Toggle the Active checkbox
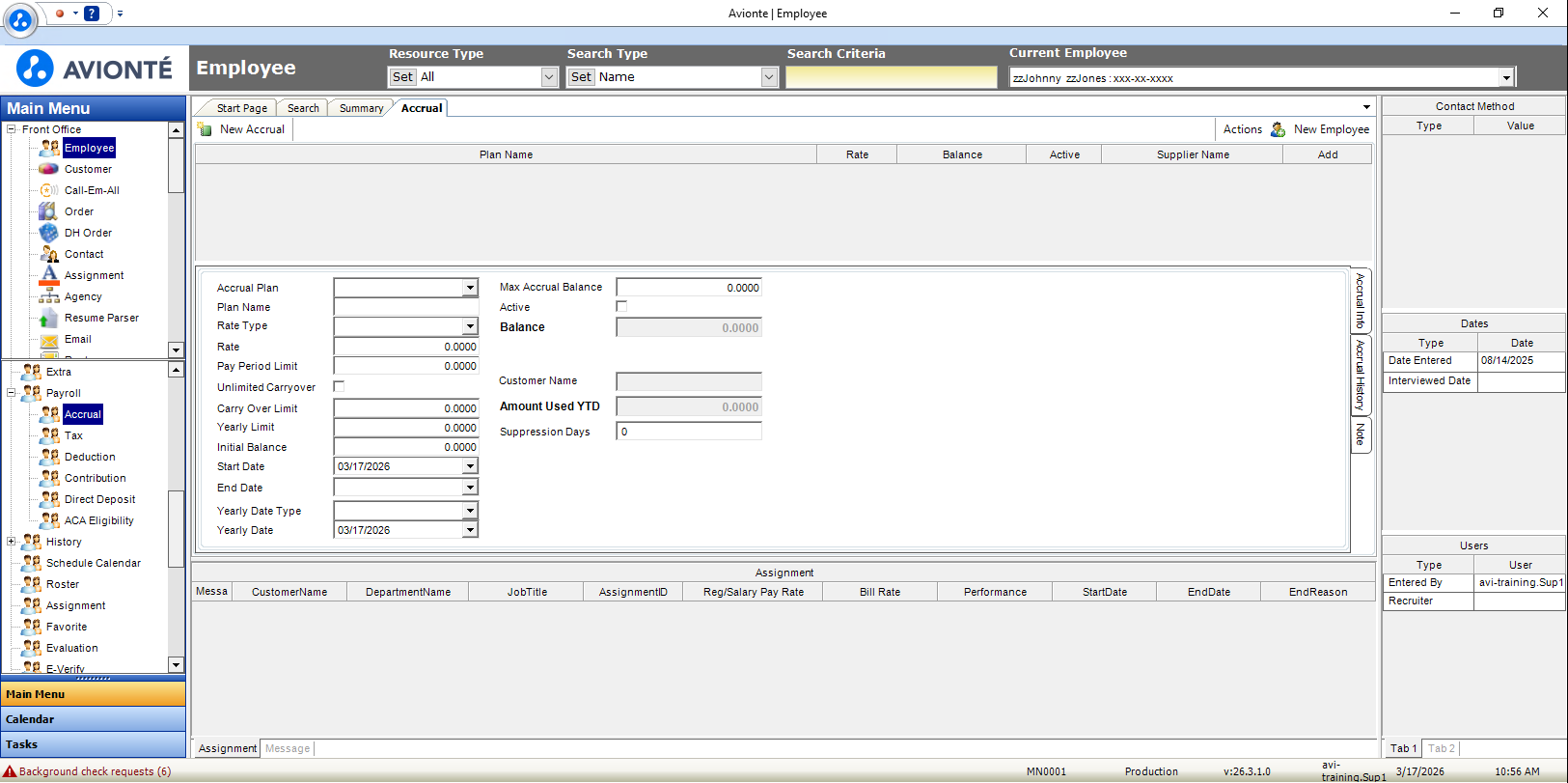The image size is (1568, 783). point(621,307)
